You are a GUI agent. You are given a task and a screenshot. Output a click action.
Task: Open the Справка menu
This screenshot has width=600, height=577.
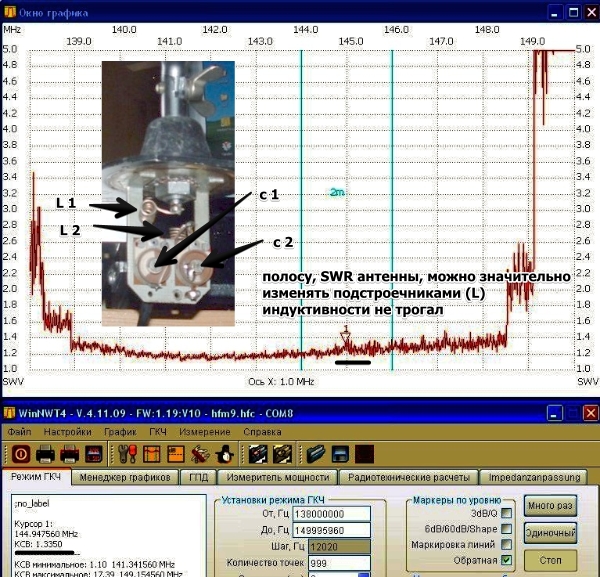[262, 432]
